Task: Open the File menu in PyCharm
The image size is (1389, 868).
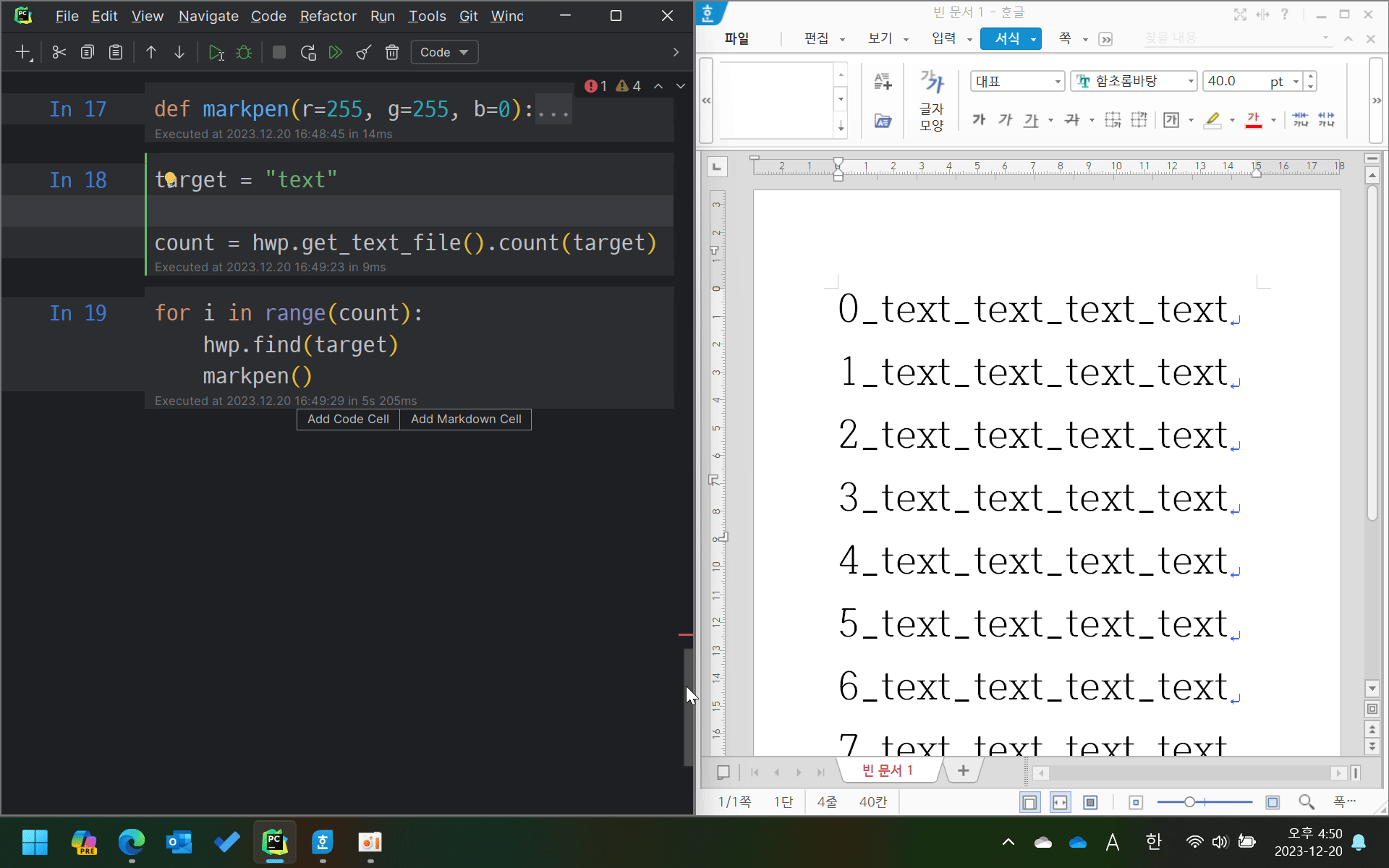Action: pos(67,16)
